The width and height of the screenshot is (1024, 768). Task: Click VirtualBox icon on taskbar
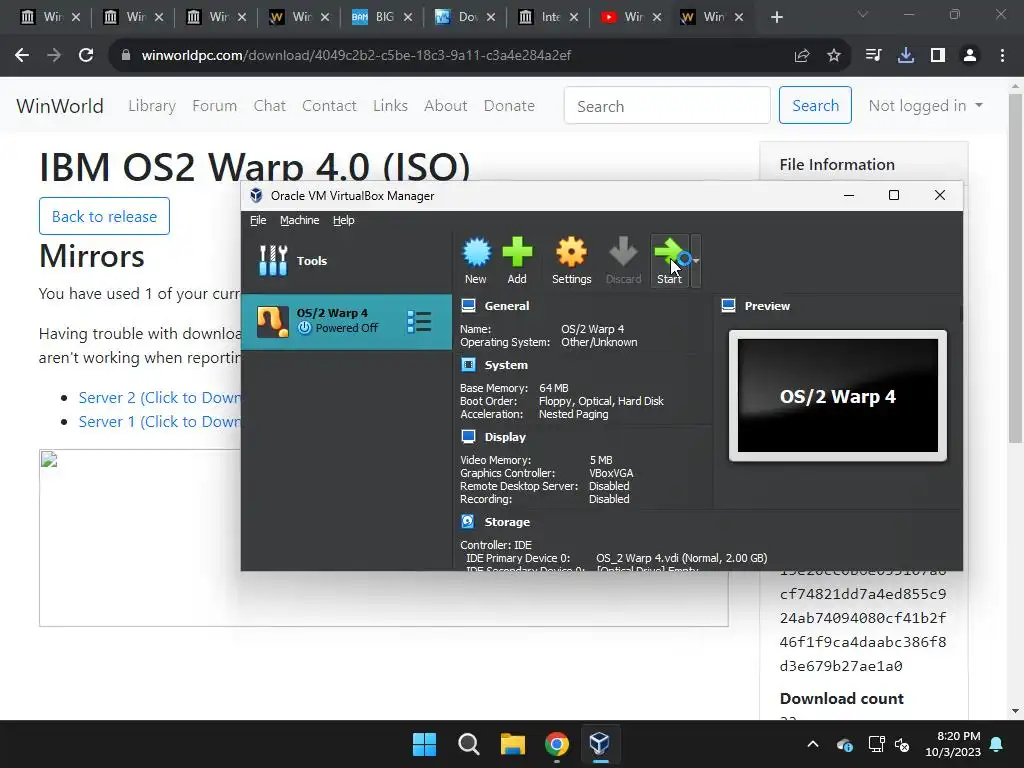pyautogui.click(x=600, y=744)
